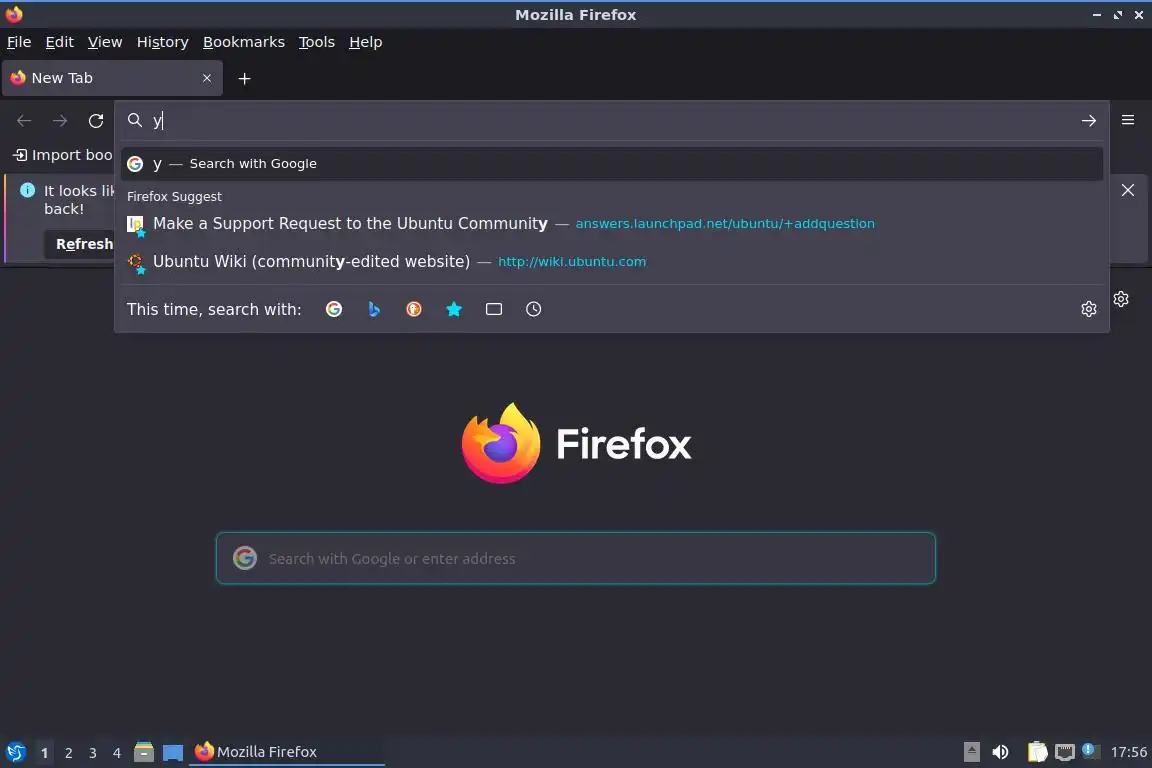Click the magnifier icon in the address bar

click(134, 121)
